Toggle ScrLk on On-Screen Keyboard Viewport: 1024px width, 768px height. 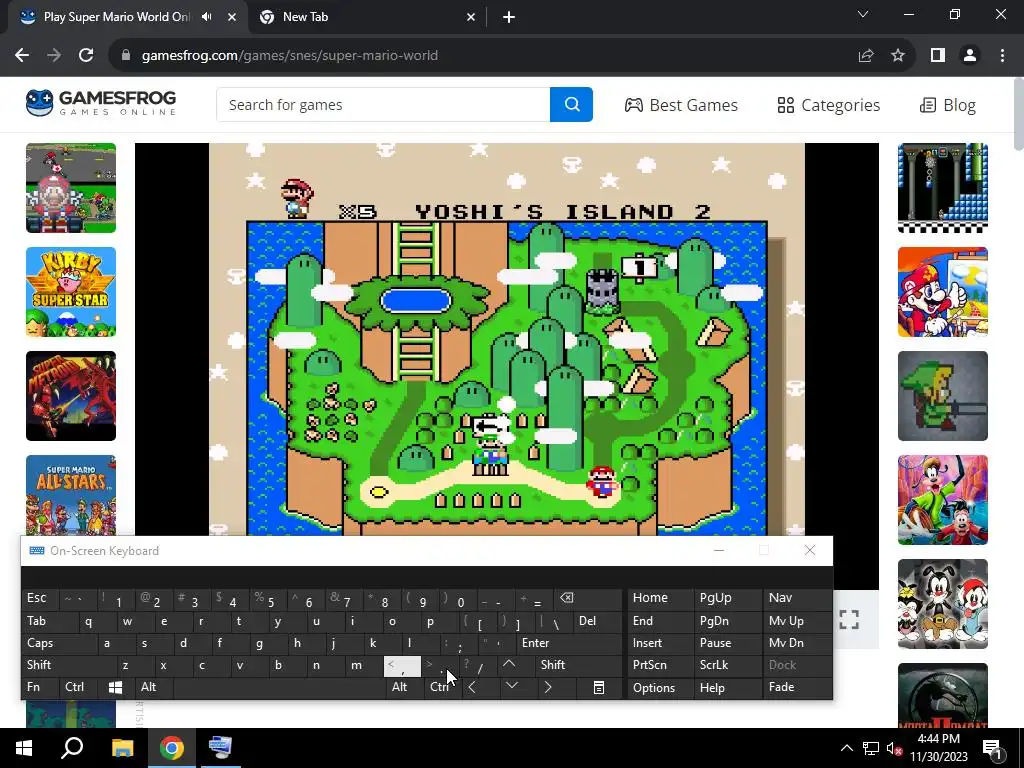[727, 665]
